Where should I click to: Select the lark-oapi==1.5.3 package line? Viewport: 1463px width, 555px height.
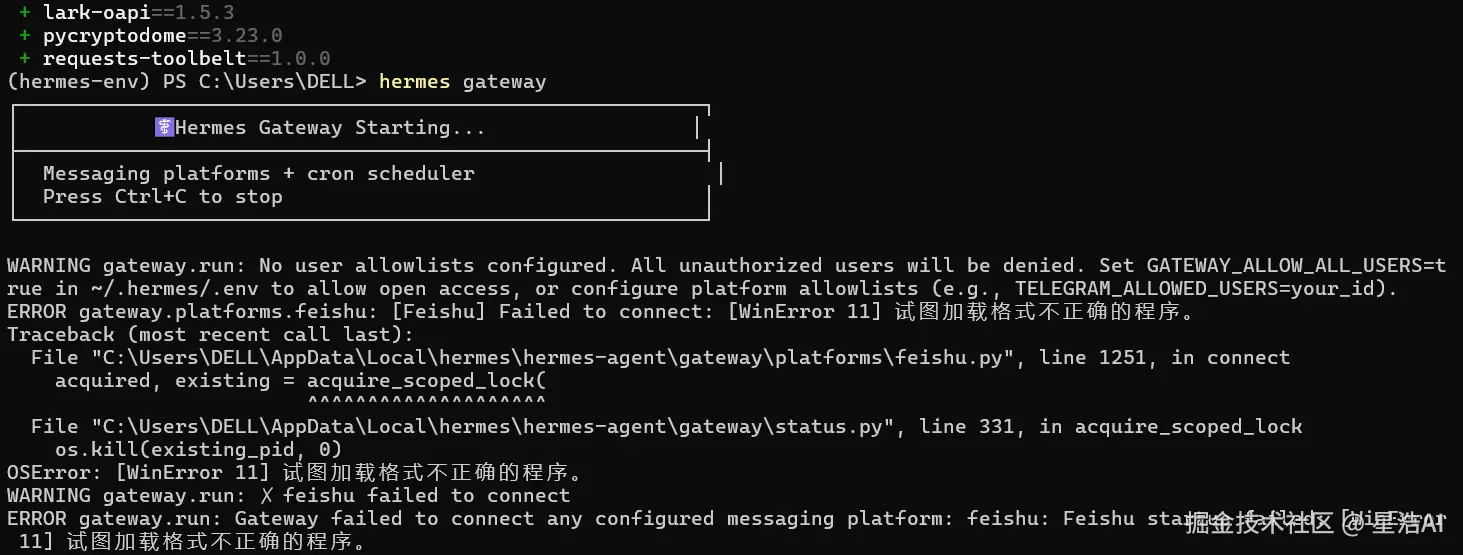click(x=138, y=13)
